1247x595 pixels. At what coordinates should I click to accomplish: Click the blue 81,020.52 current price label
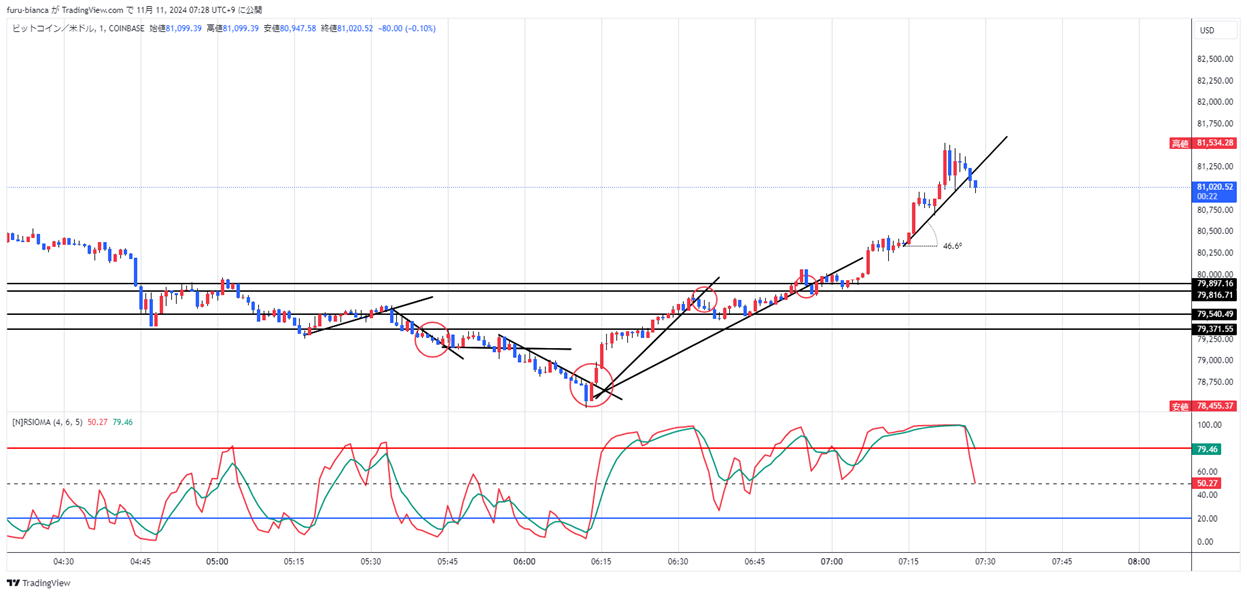1216,186
